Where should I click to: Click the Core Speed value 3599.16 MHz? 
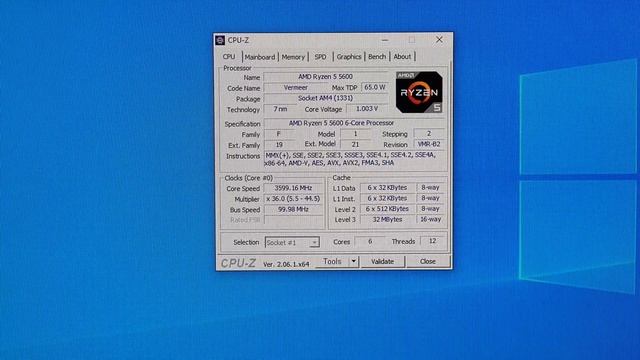point(293,188)
